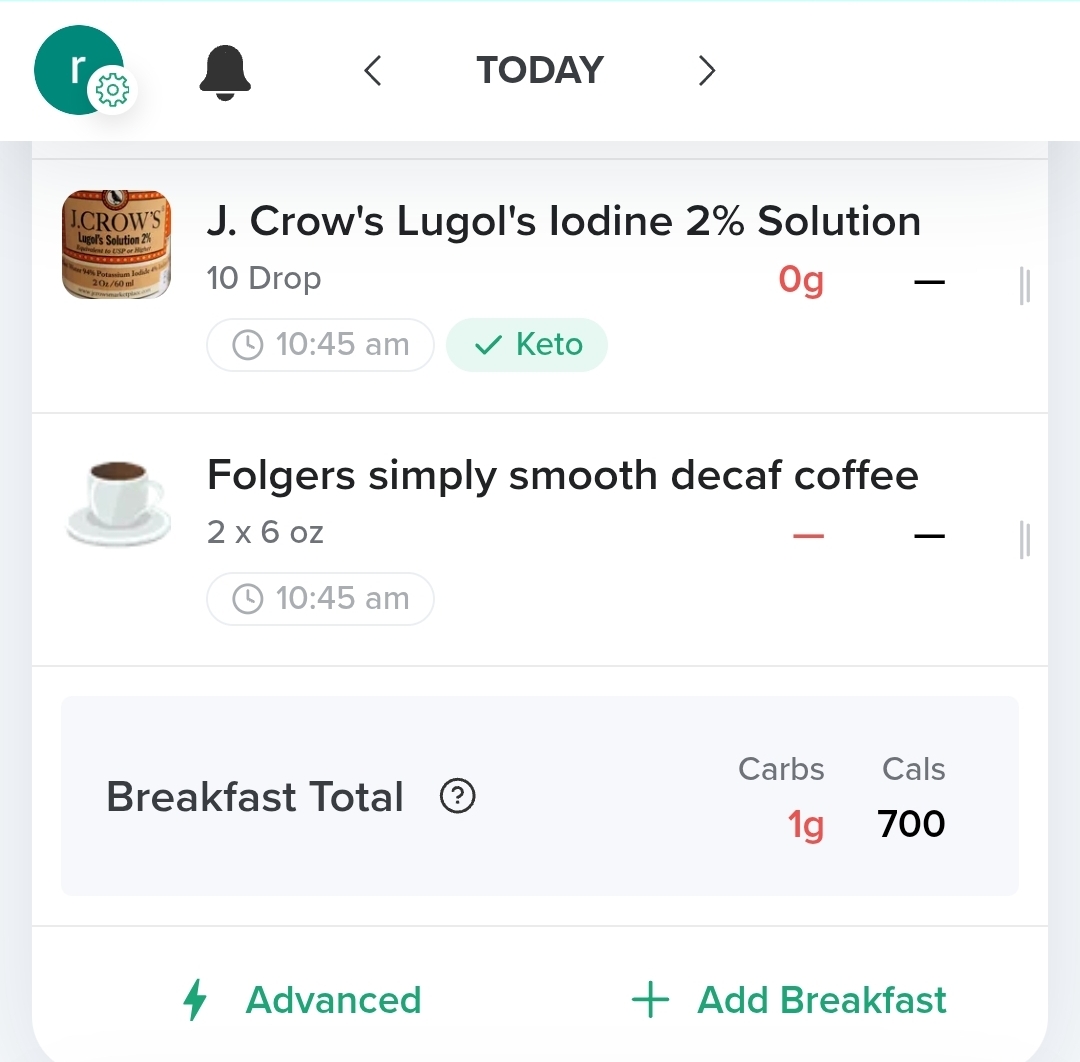Screen dimensions: 1080x1062
Task: Change the Lugol's Iodine 10:45 am time
Action: pos(320,344)
